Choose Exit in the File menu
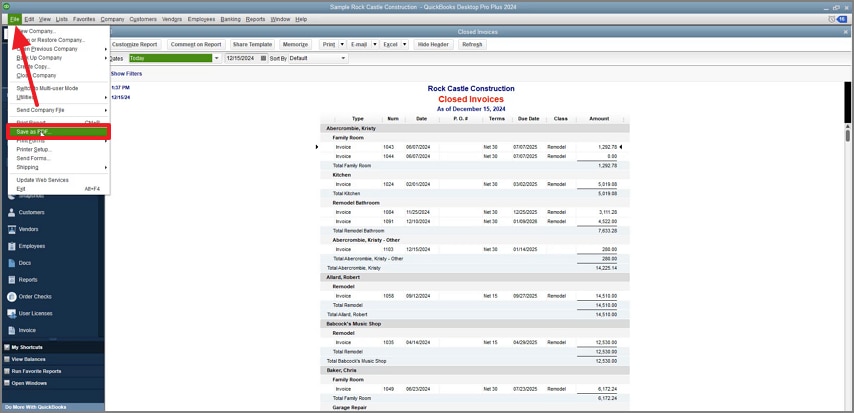The height and width of the screenshot is (413, 854). 59,189
